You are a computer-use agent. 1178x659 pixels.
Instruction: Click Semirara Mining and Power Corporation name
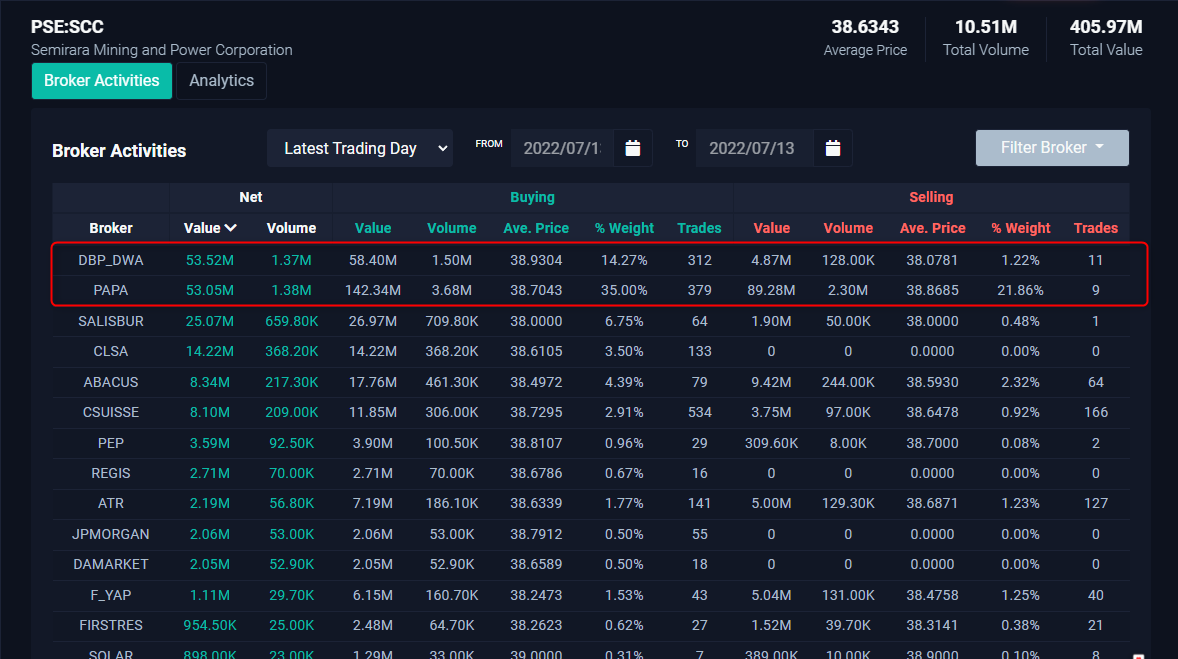pyautogui.click(x=162, y=50)
